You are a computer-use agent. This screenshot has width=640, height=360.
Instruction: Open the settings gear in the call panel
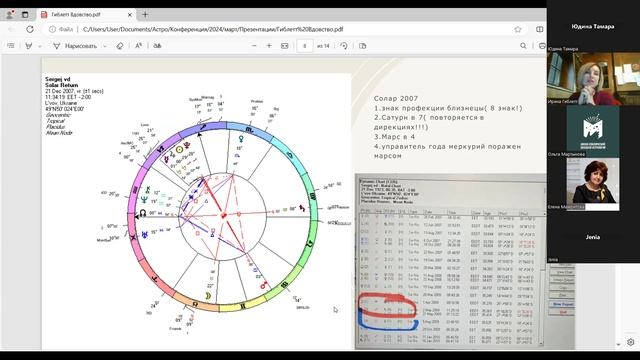631,342
